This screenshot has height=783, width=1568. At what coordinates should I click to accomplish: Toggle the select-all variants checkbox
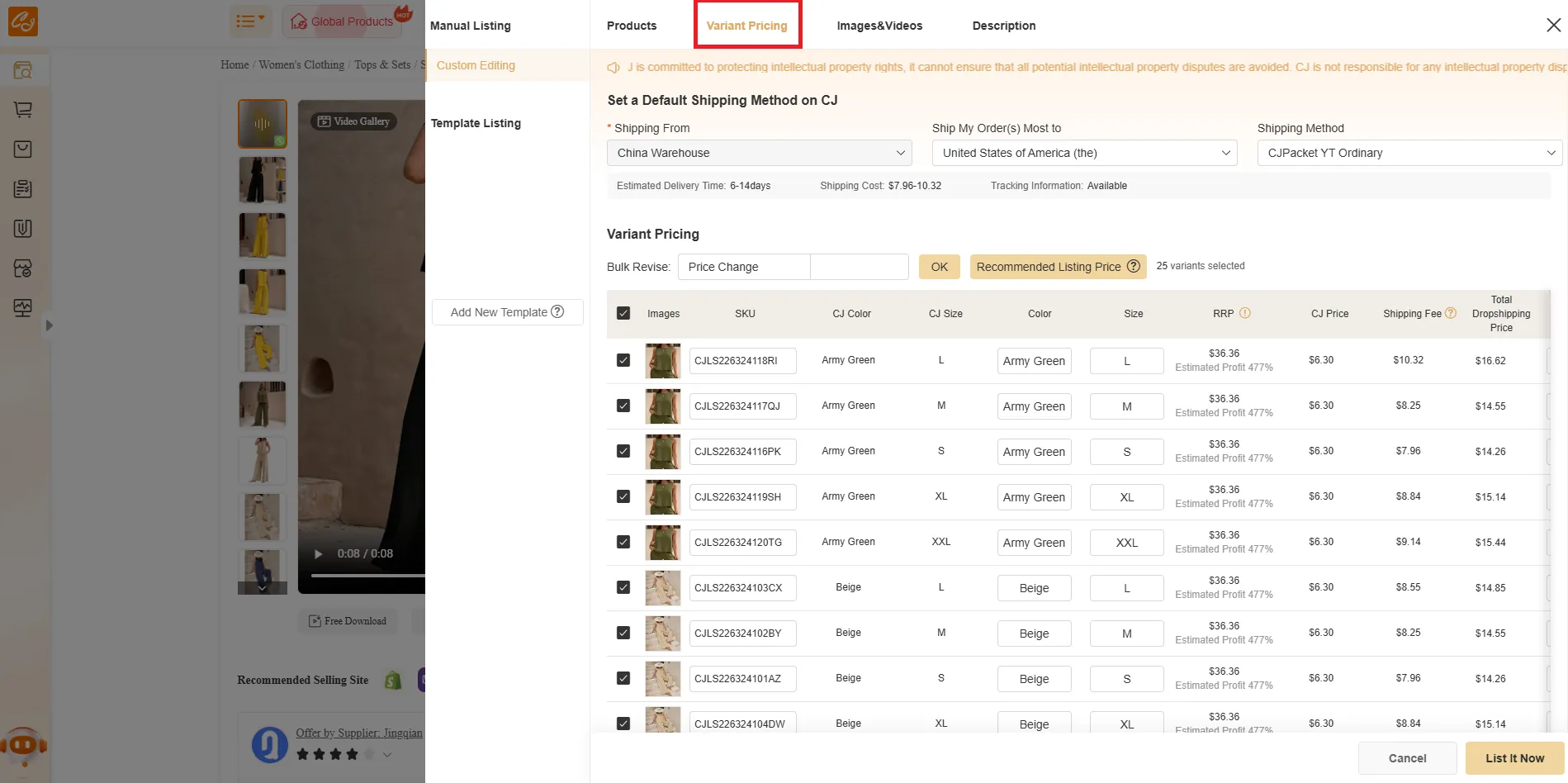pos(623,314)
